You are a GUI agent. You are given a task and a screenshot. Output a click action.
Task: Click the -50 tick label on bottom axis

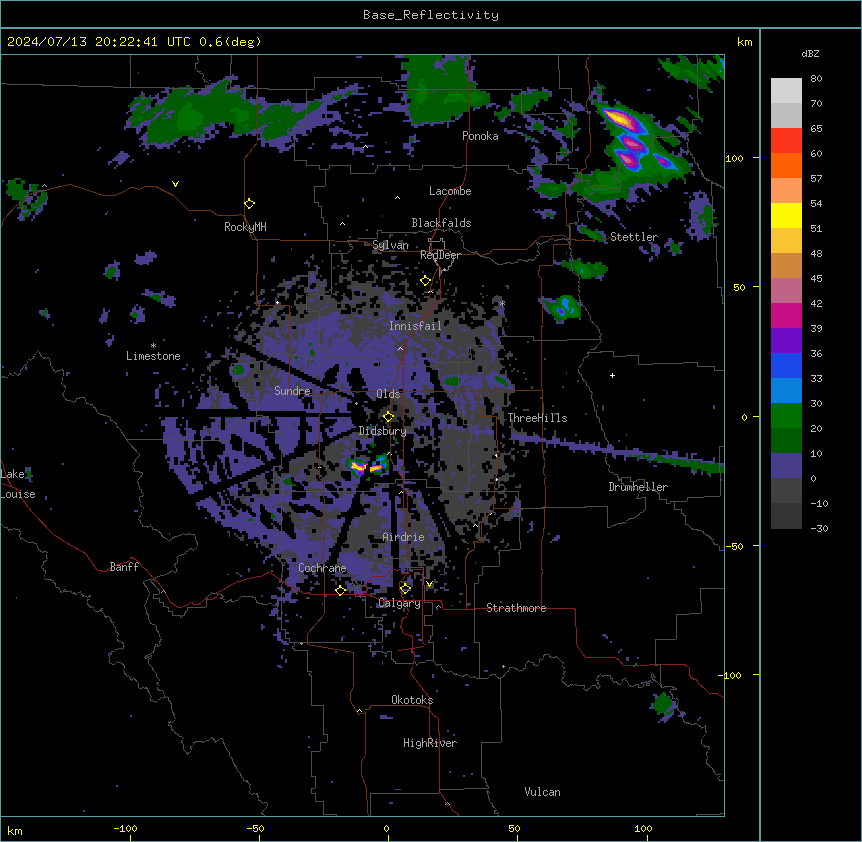pyautogui.click(x=255, y=828)
